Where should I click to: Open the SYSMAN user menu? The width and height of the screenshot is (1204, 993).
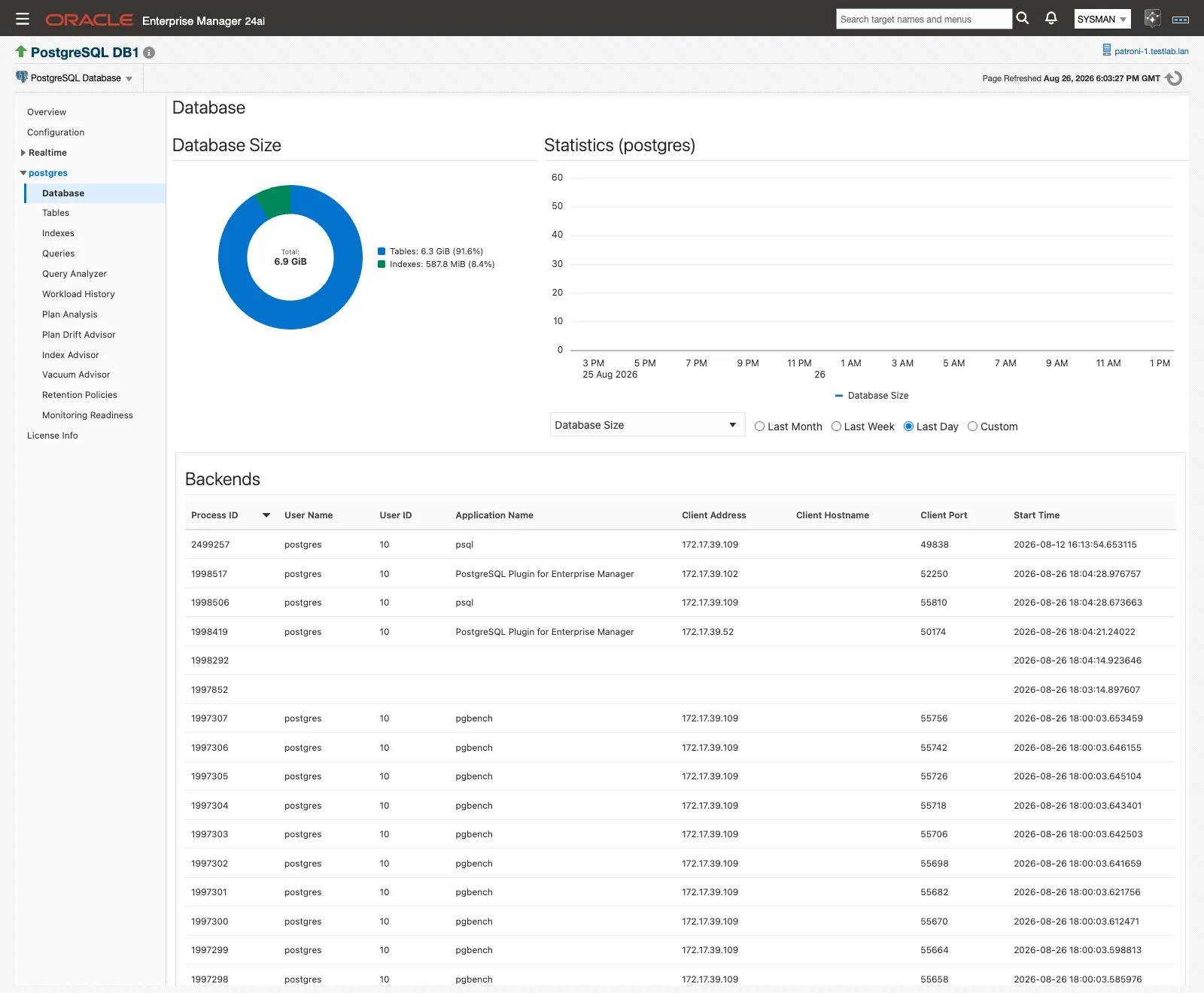tap(1102, 20)
